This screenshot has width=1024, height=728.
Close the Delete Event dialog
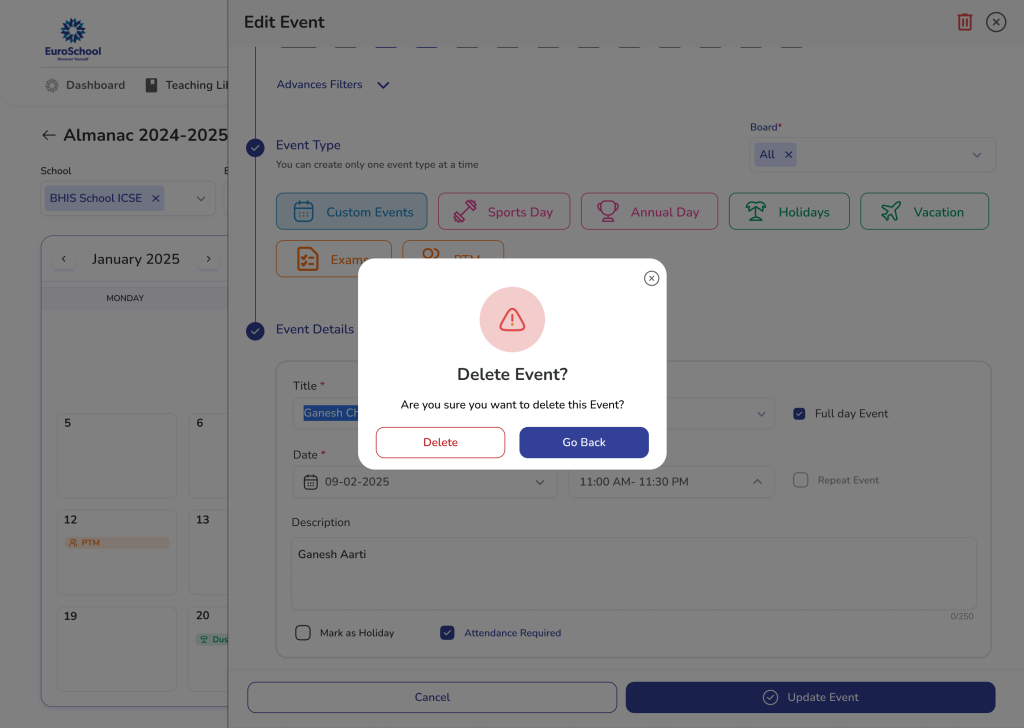(651, 278)
